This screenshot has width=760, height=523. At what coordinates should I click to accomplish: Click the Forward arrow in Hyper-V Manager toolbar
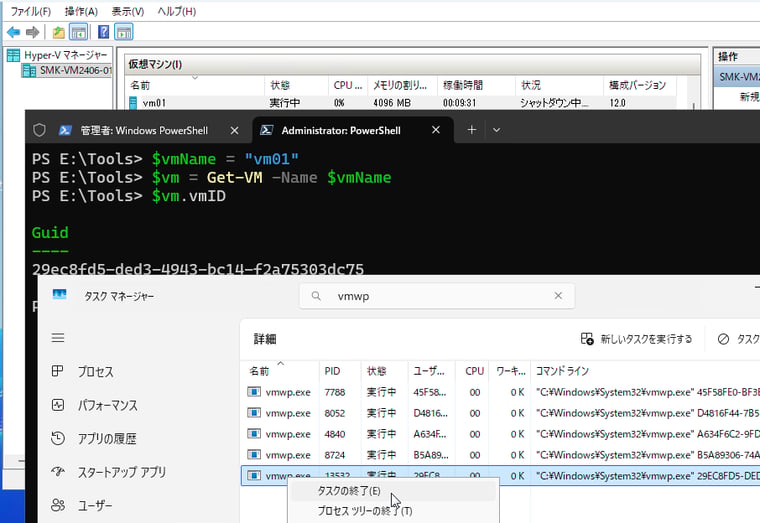click(32, 32)
